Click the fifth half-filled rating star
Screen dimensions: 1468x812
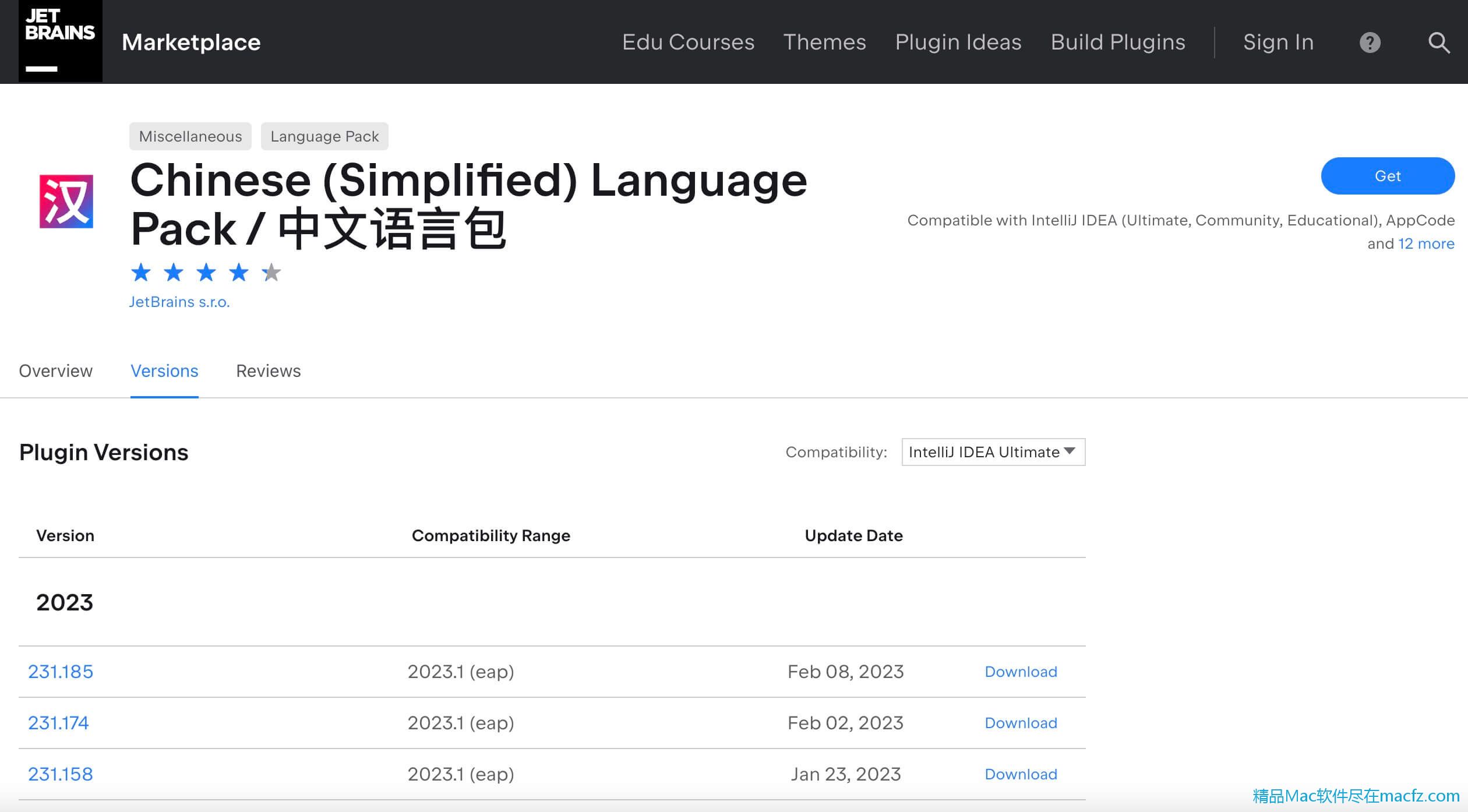pos(271,272)
